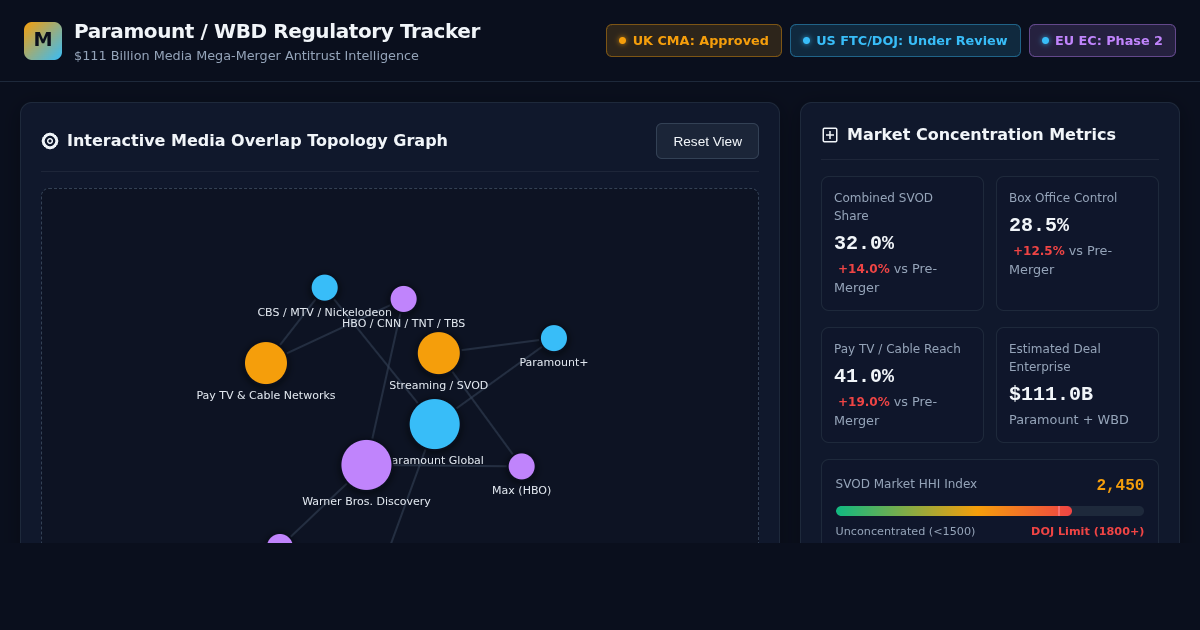Click the +19.0% vs Pre-Merger change
This screenshot has height=630, width=1200.
coord(886,411)
